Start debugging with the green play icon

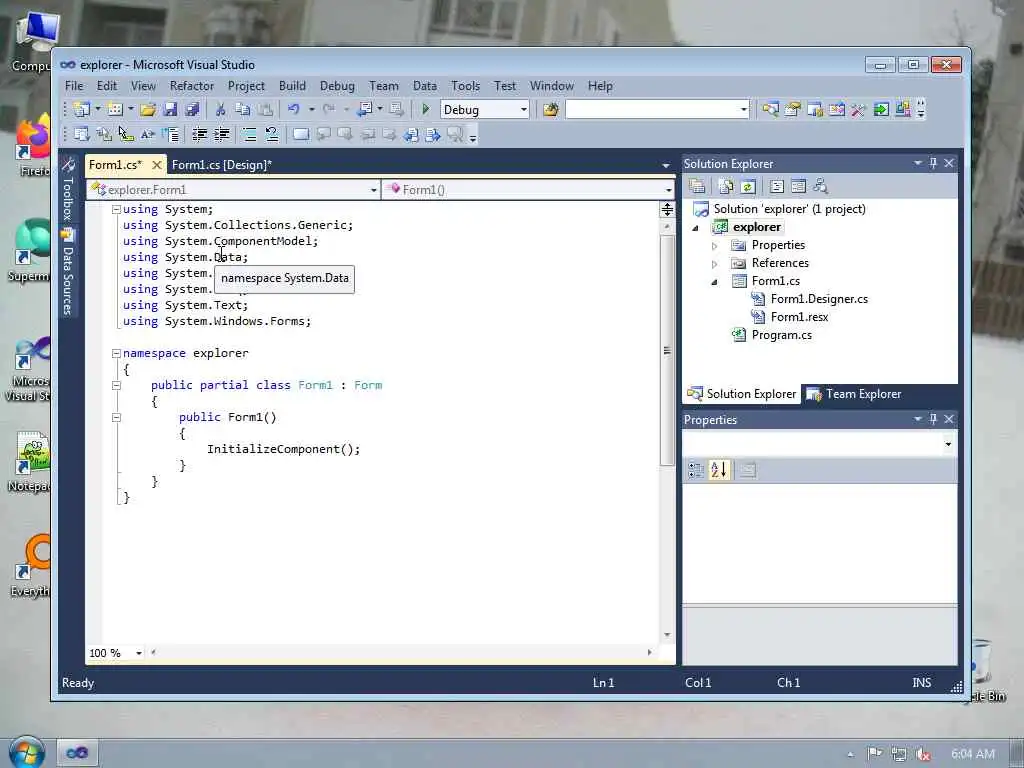(426, 110)
